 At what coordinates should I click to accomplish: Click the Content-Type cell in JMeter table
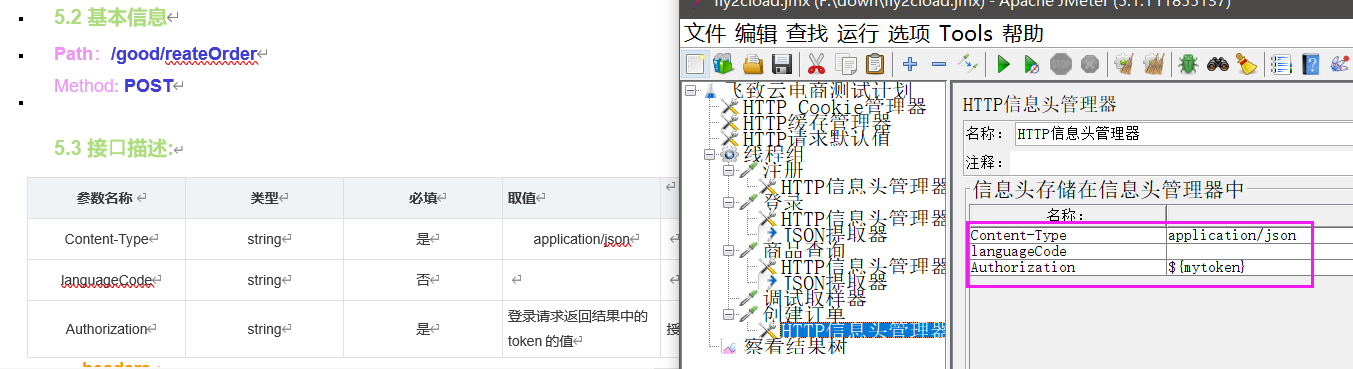[x=1067, y=236]
